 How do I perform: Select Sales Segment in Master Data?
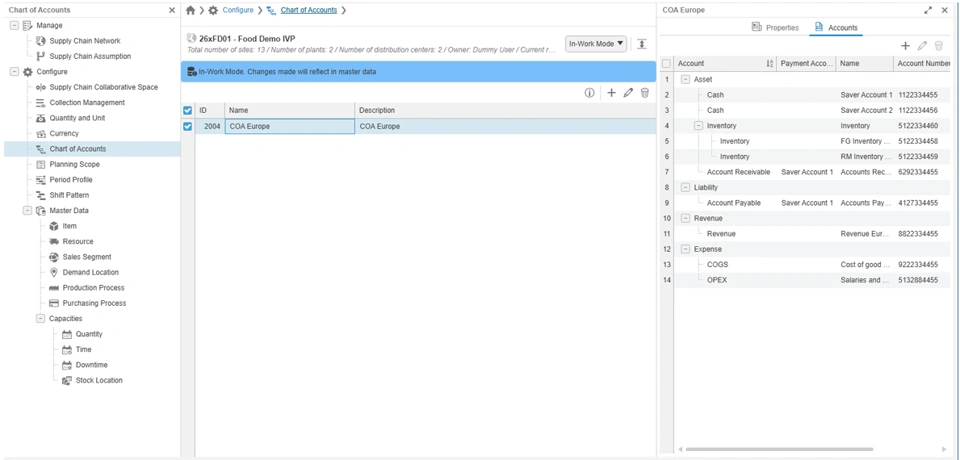click(x=87, y=257)
